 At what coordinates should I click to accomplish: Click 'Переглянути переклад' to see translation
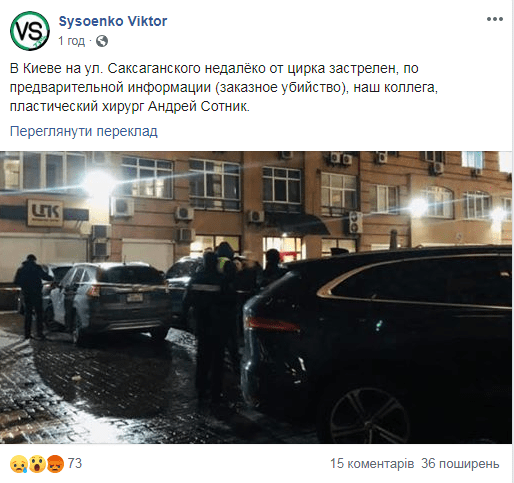[x=84, y=131]
